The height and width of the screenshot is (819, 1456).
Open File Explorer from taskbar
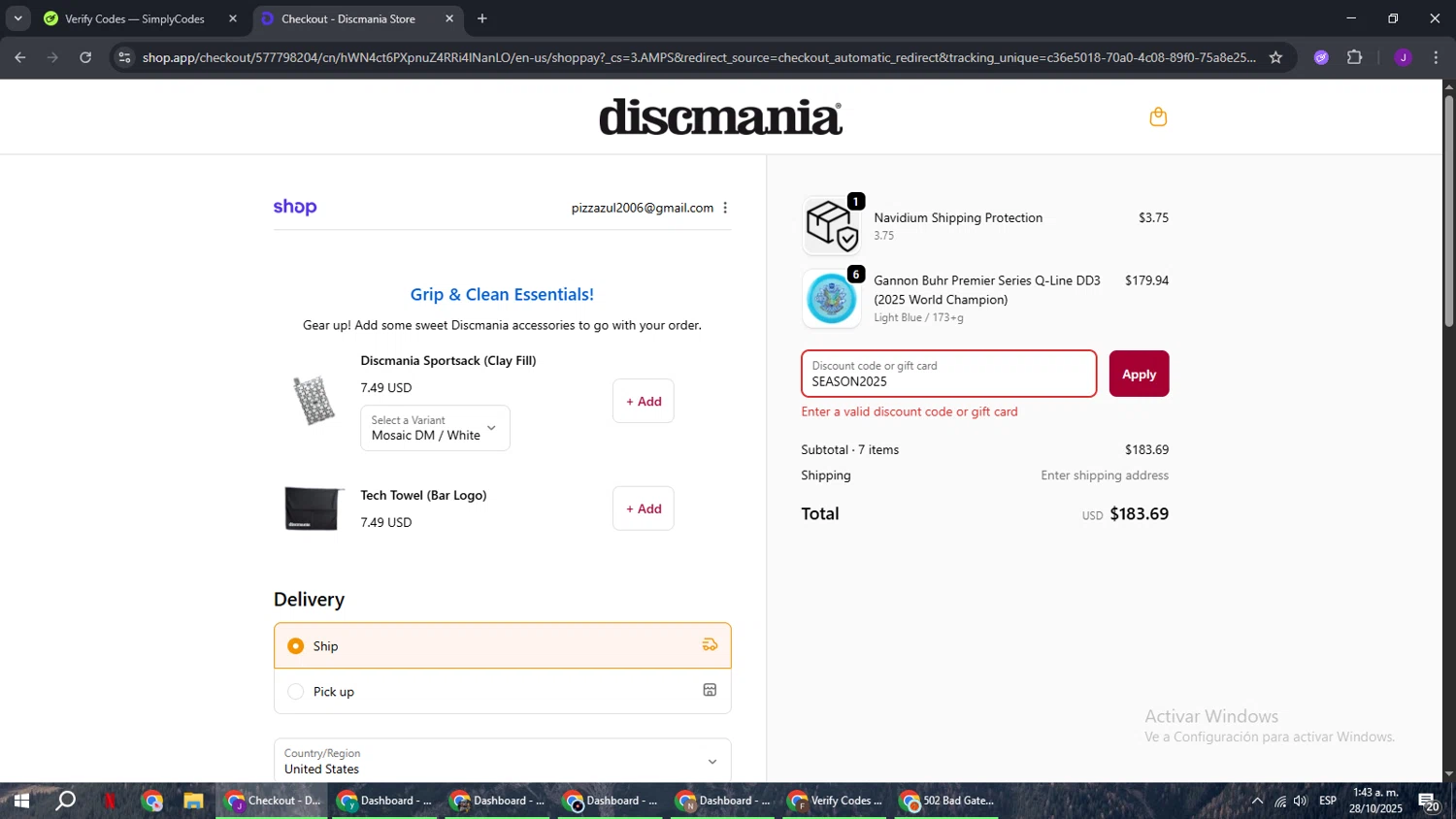(193, 801)
